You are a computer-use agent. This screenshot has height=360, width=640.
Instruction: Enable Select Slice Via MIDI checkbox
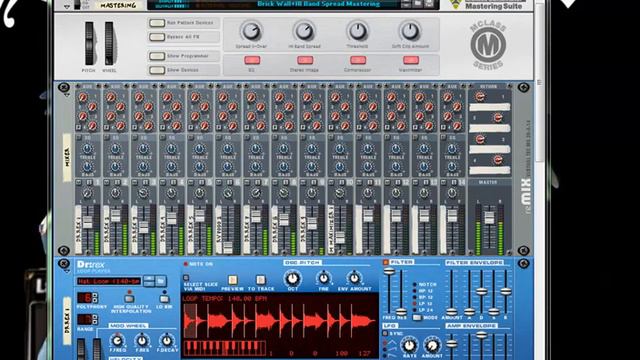186,278
